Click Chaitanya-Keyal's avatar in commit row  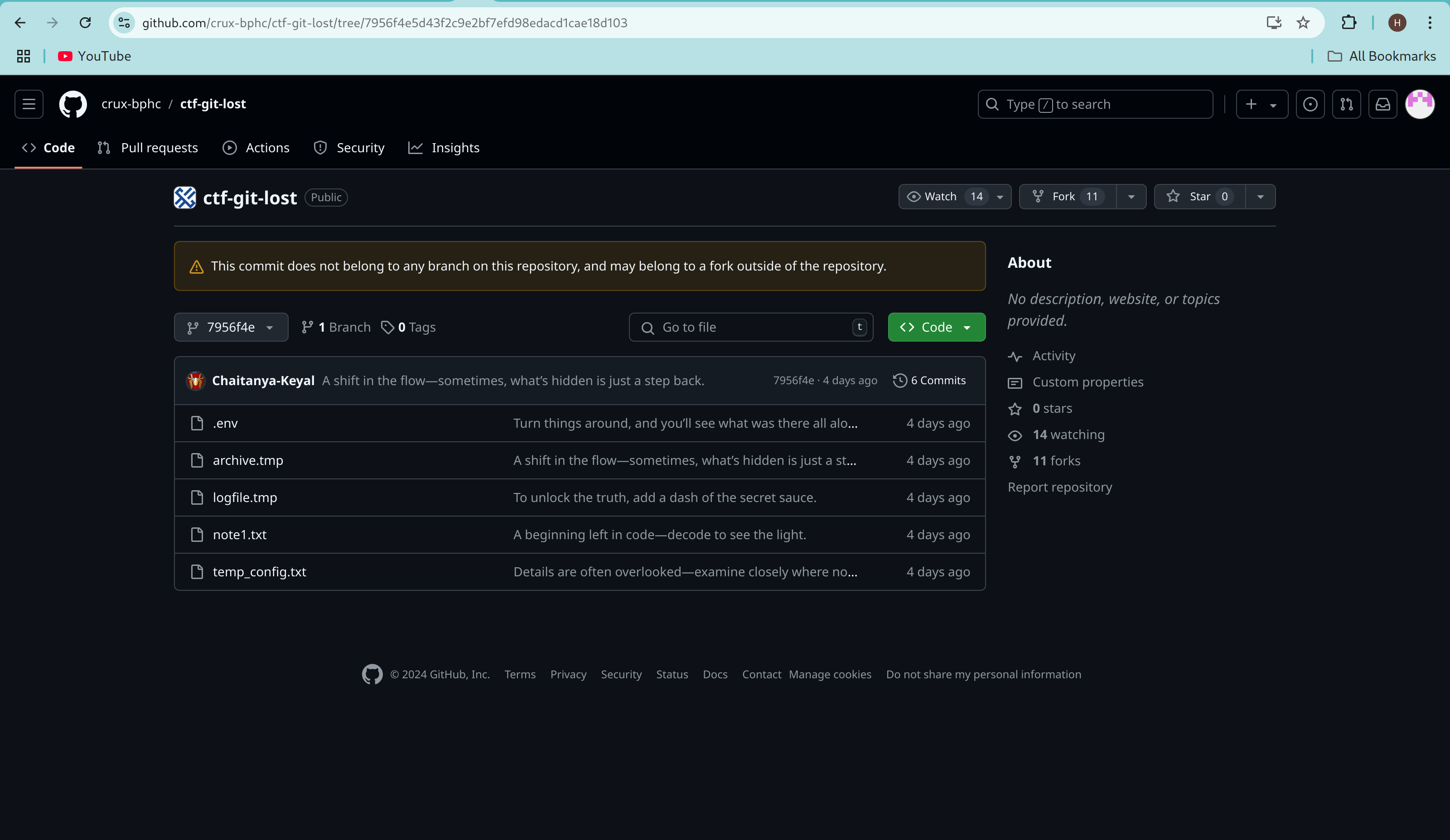pyautogui.click(x=196, y=381)
